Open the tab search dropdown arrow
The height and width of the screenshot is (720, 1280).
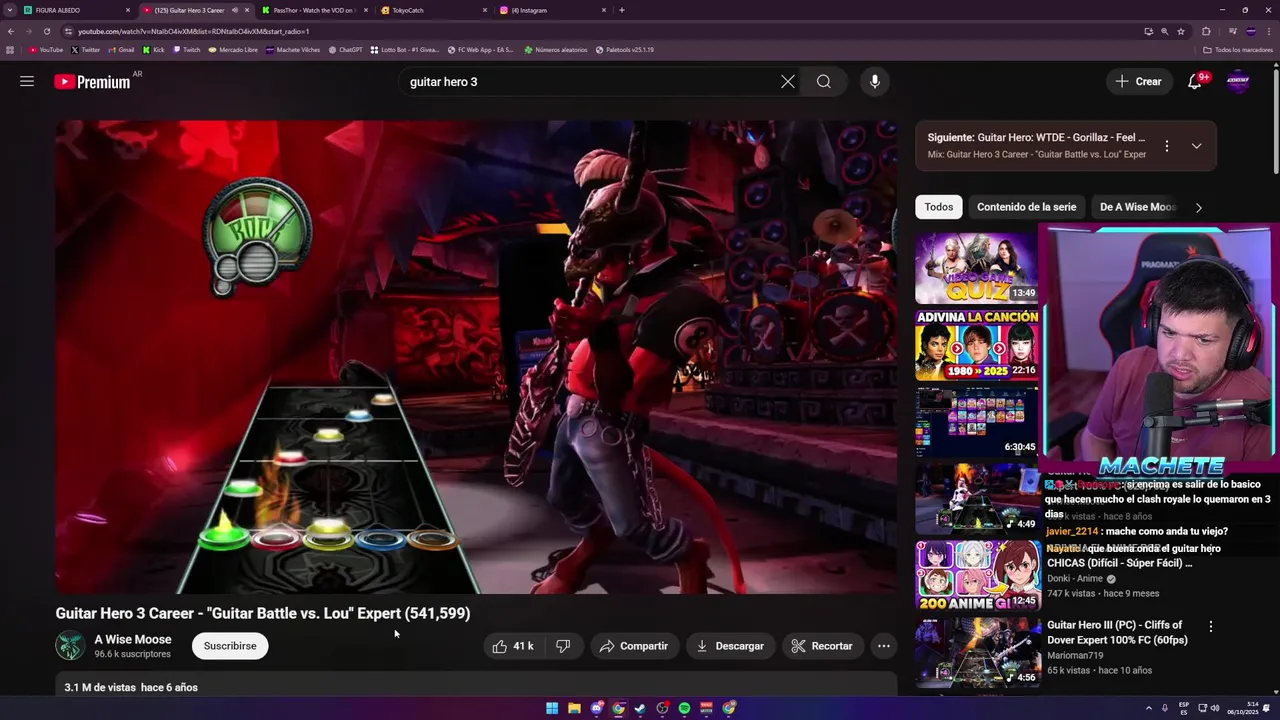point(10,10)
